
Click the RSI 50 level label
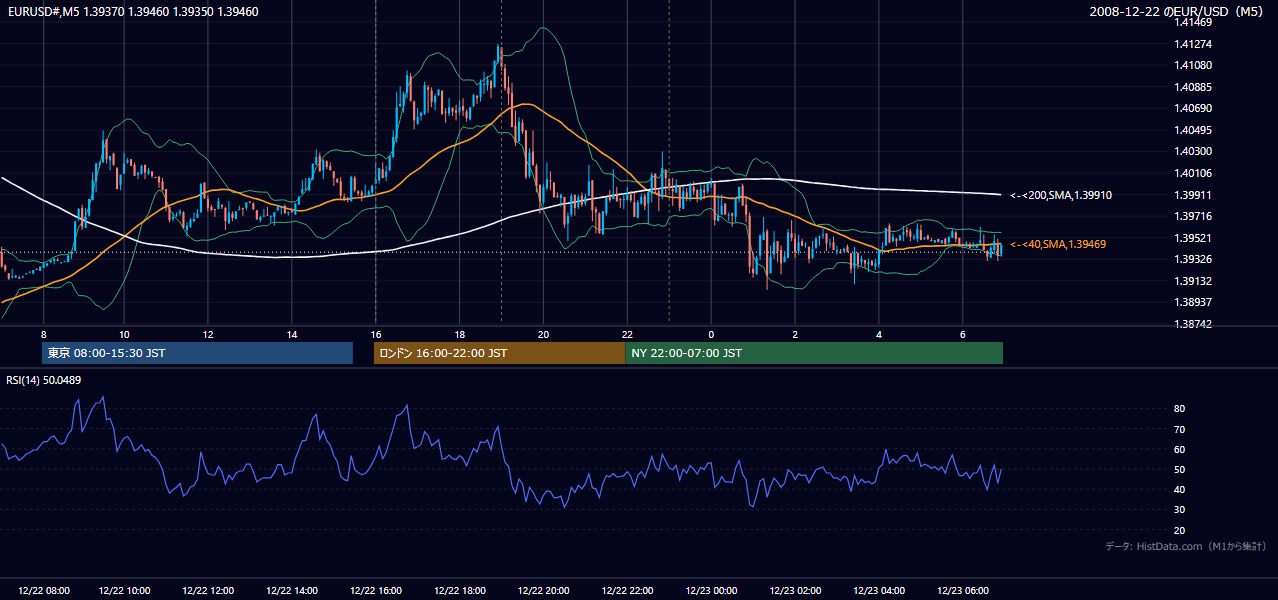point(1180,469)
